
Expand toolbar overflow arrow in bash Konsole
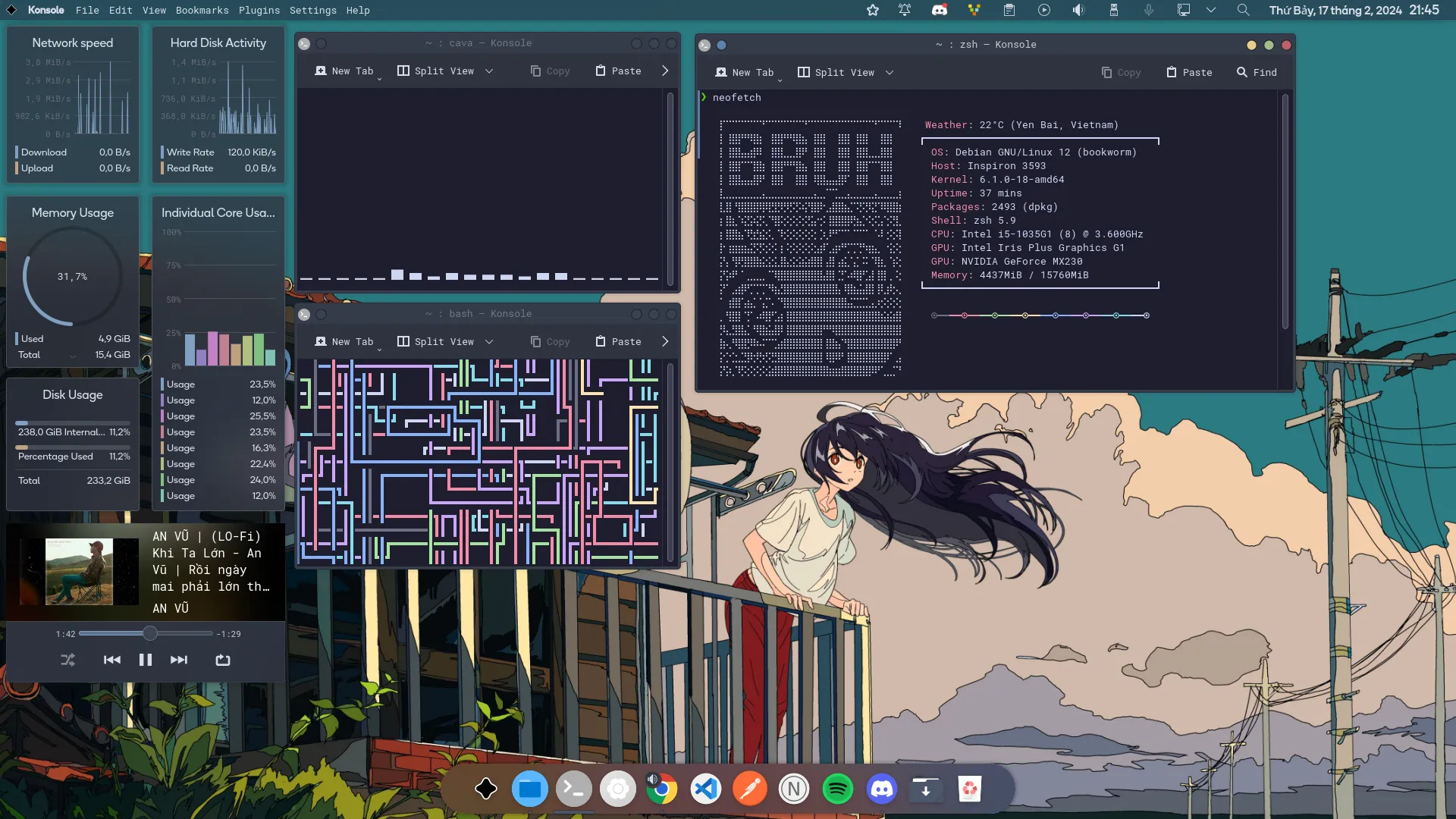(x=665, y=341)
